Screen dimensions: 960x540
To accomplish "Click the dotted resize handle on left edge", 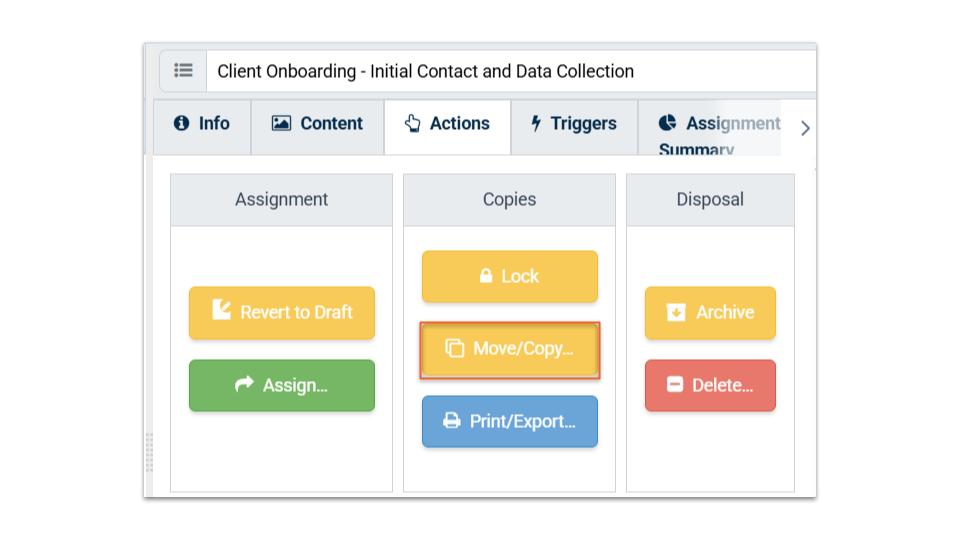I will click(150, 452).
